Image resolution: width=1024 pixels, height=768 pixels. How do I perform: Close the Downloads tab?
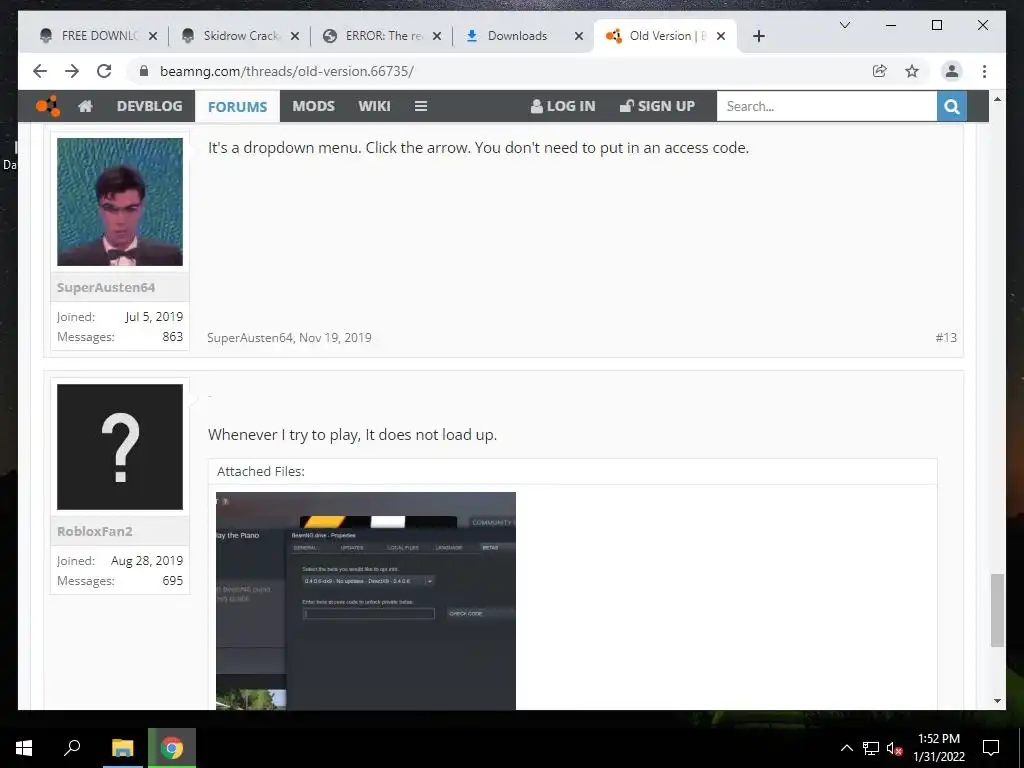point(579,36)
